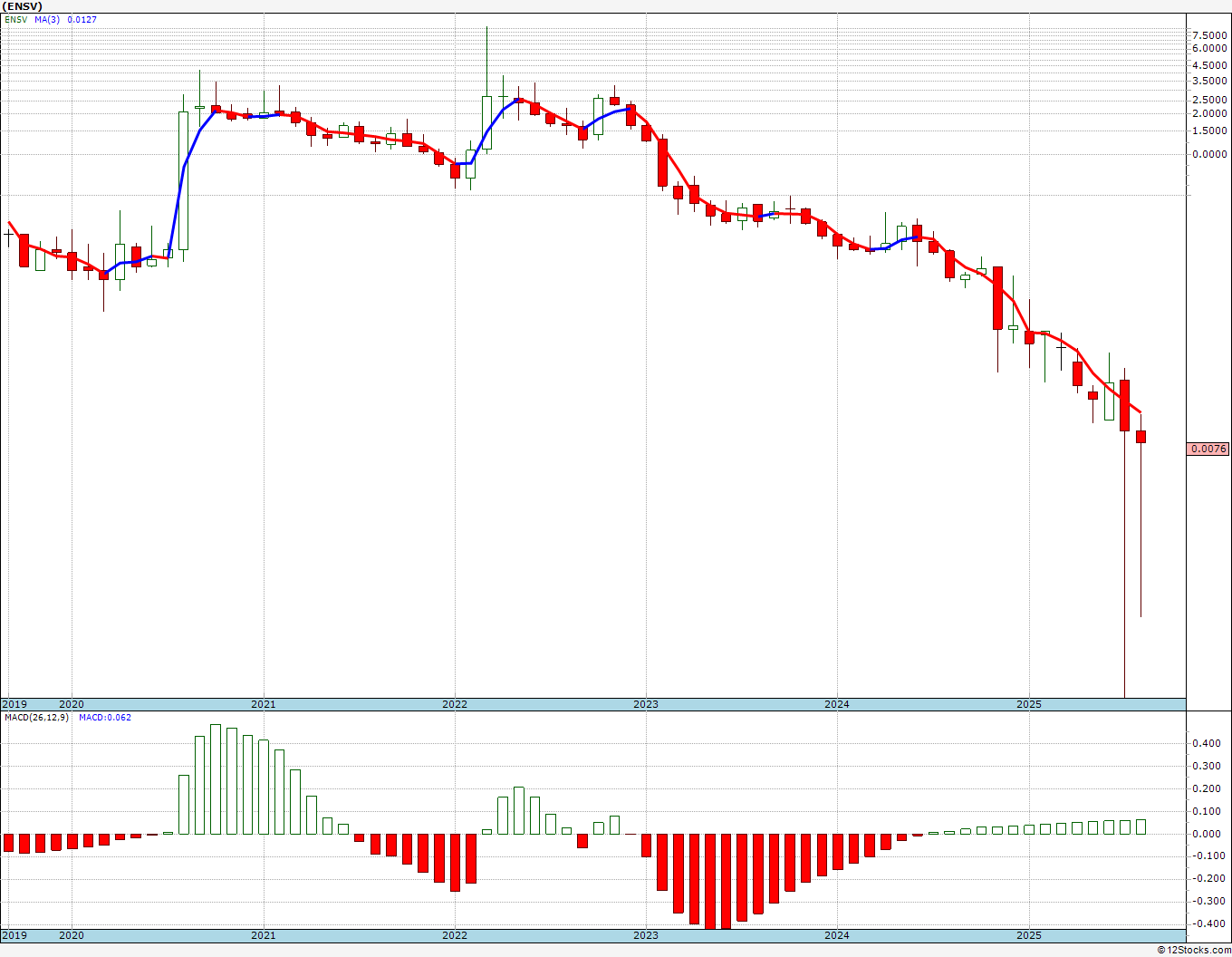The image size is (1232, 957).
Task: Select the MACD:0.062 value label
Action: [105, 718]
